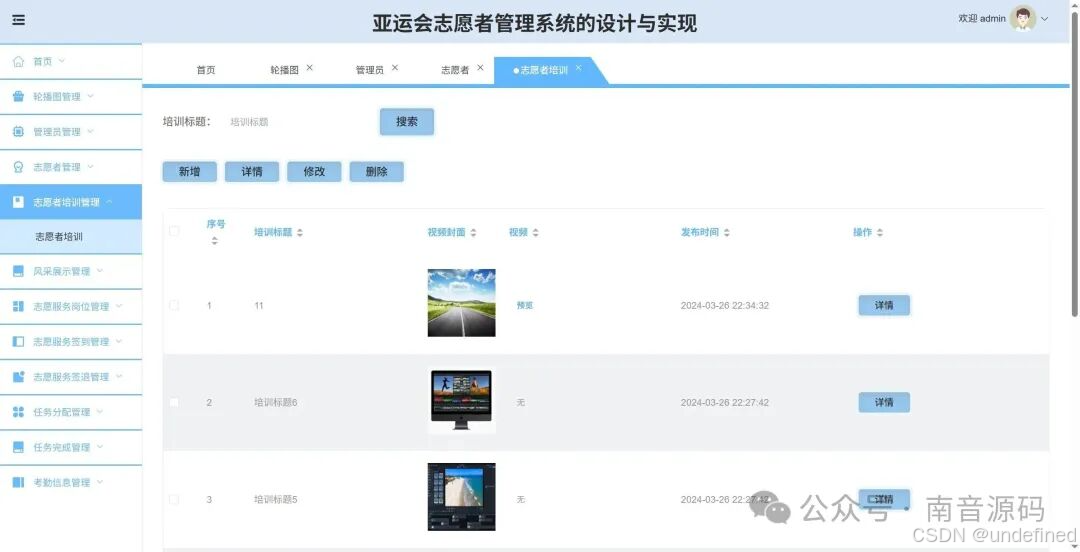Switch to the 志愿者 tab
The height and width of the screenshot is (552, 1080).
455,70
